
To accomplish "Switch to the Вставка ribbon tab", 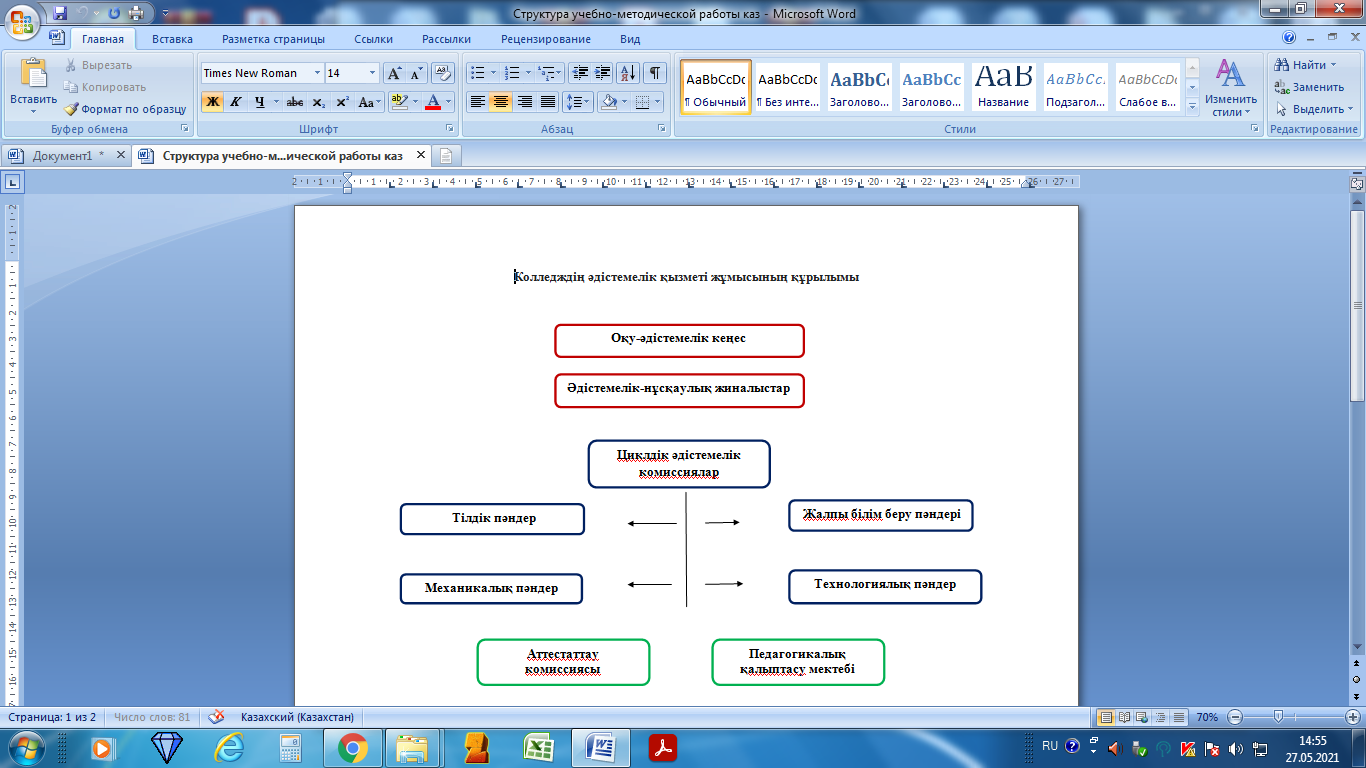I will coord(172,39).
